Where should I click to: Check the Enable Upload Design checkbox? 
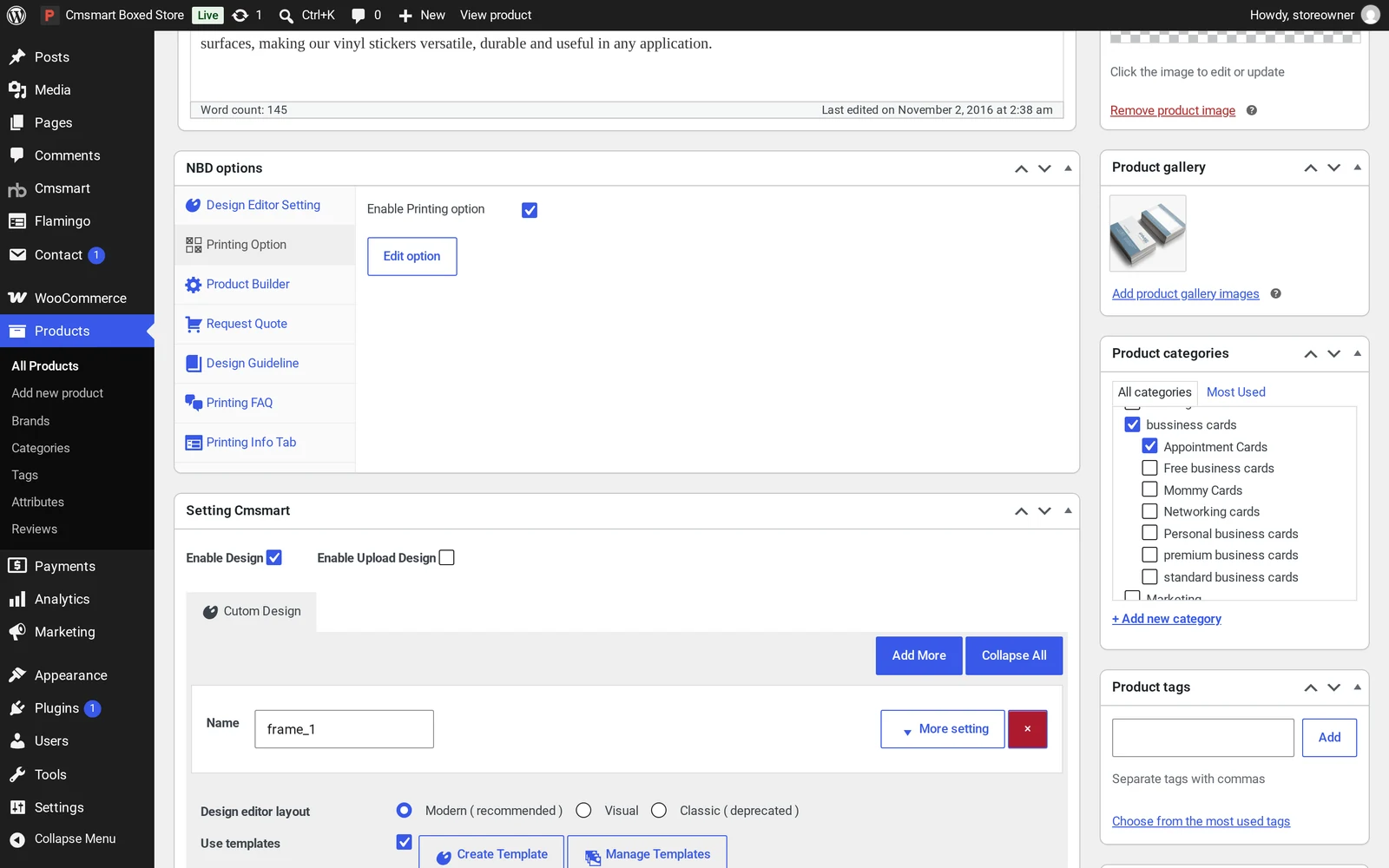coord(447,557)
